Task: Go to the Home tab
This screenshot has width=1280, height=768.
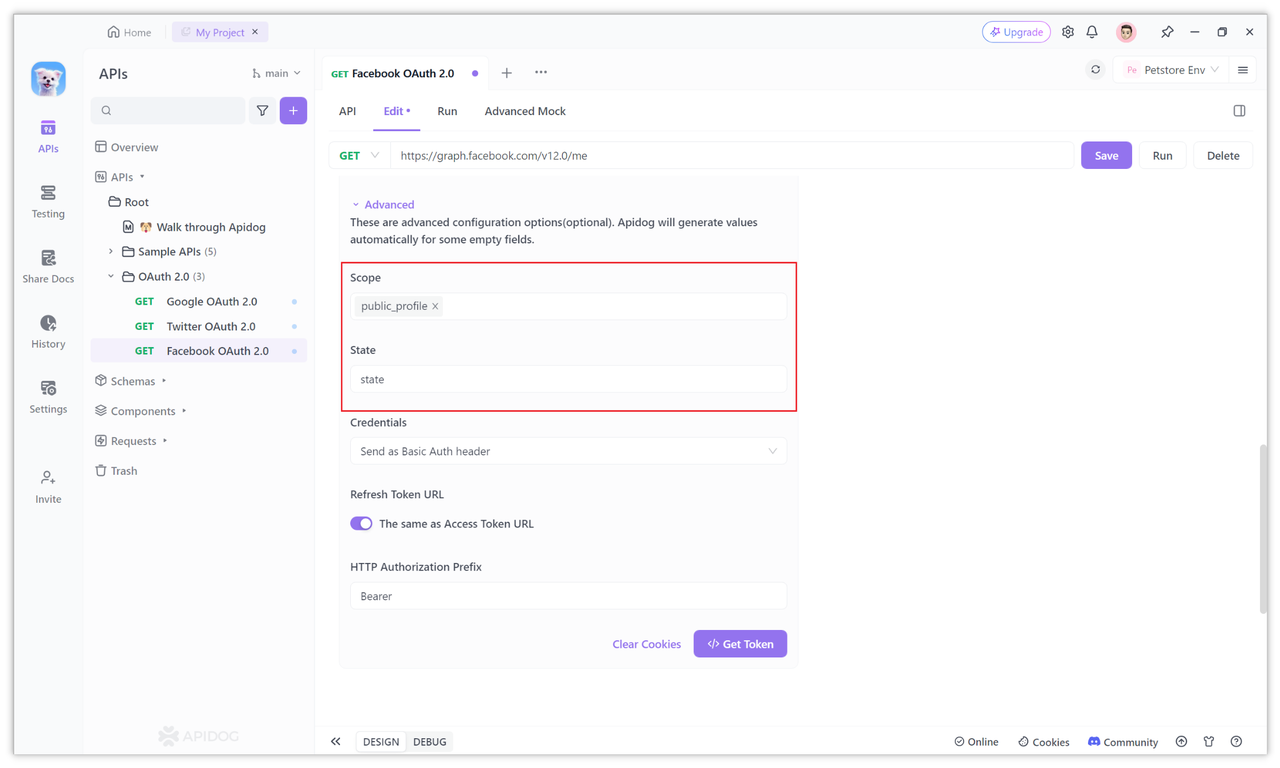Action: 130,32
